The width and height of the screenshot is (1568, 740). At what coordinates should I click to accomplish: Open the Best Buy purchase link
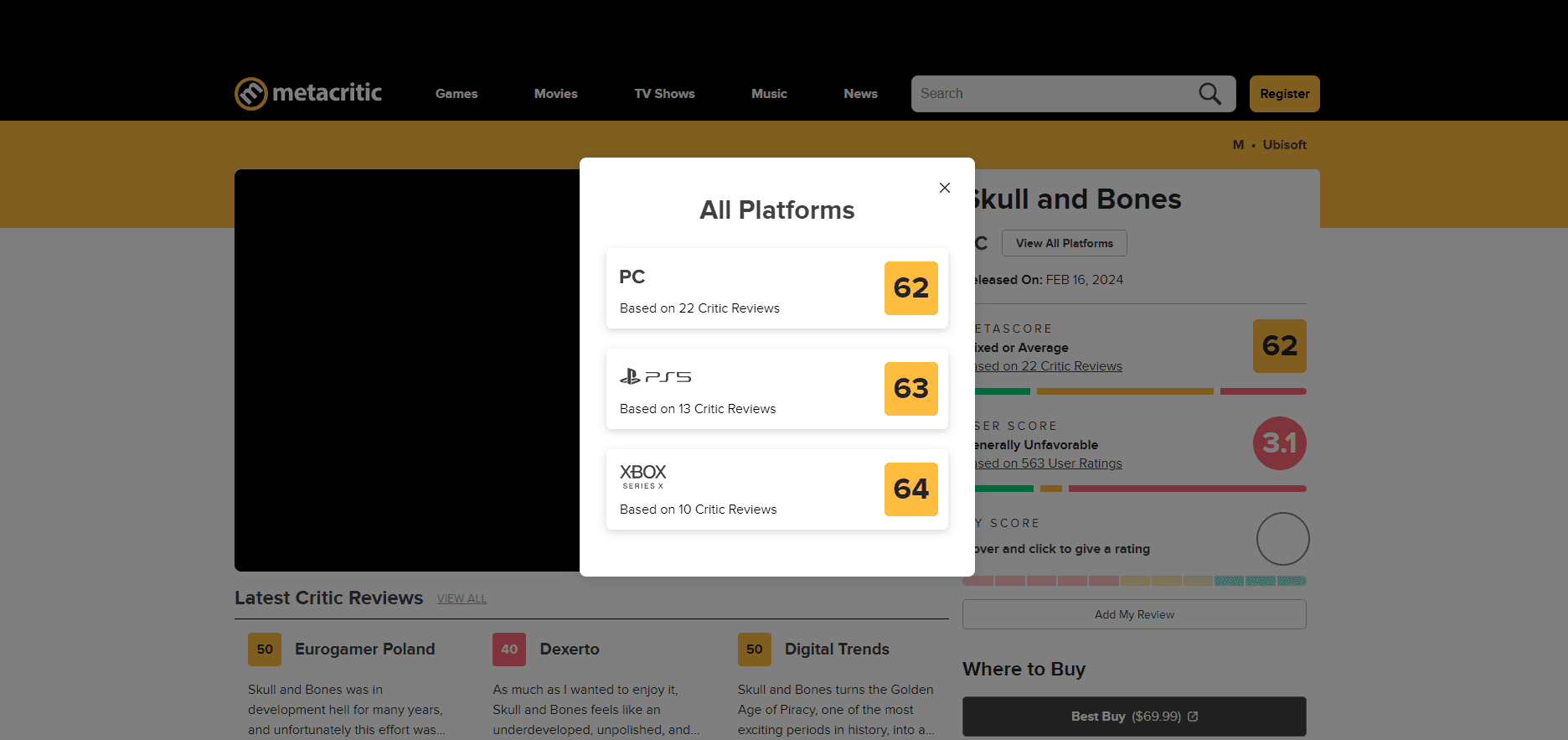coord(1134,717)
